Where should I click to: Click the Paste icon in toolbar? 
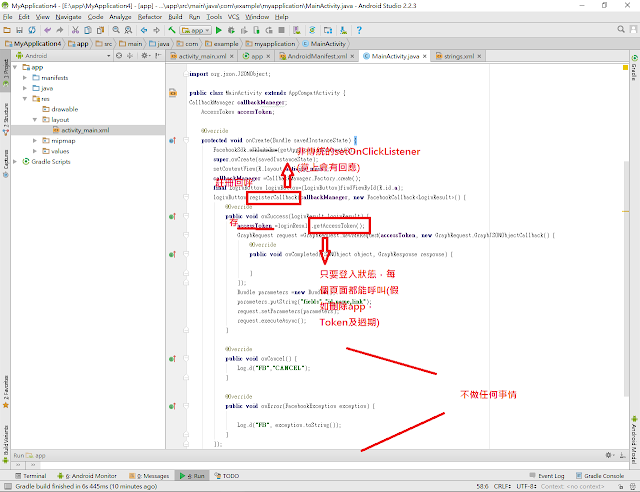click(100, 30)
